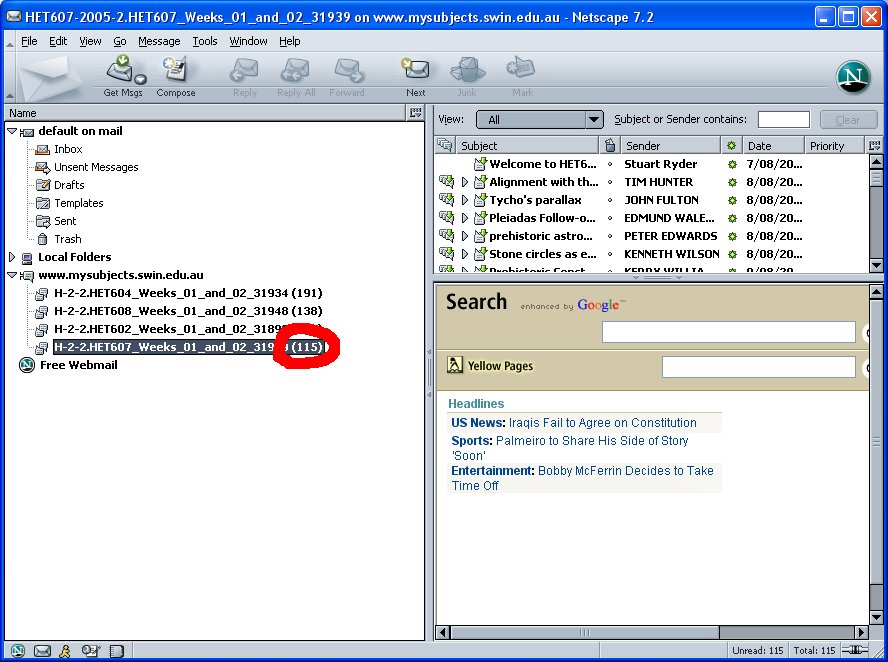The height and width of the screenshot is (662, 888).
Task: Toggle read status of TIM HUNTER message
Action: (732, 182)
